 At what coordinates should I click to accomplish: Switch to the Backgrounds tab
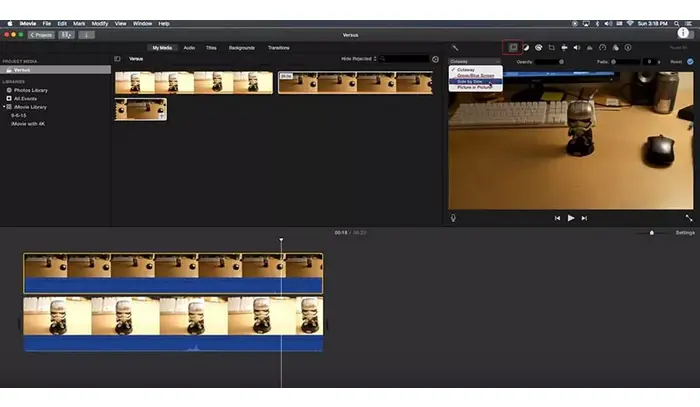click(242, 48)
